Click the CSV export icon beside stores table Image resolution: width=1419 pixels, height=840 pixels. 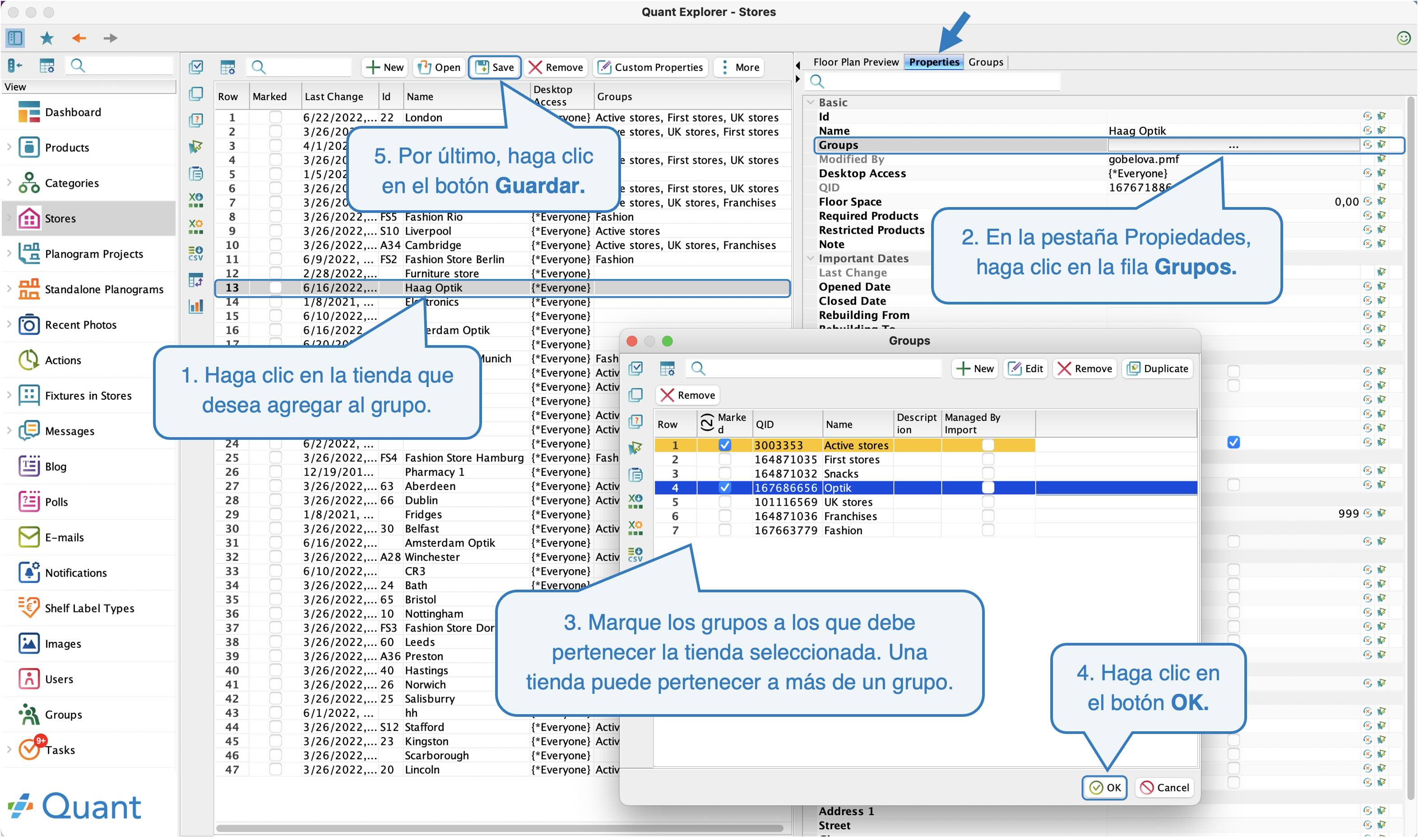tap(196, 253)
